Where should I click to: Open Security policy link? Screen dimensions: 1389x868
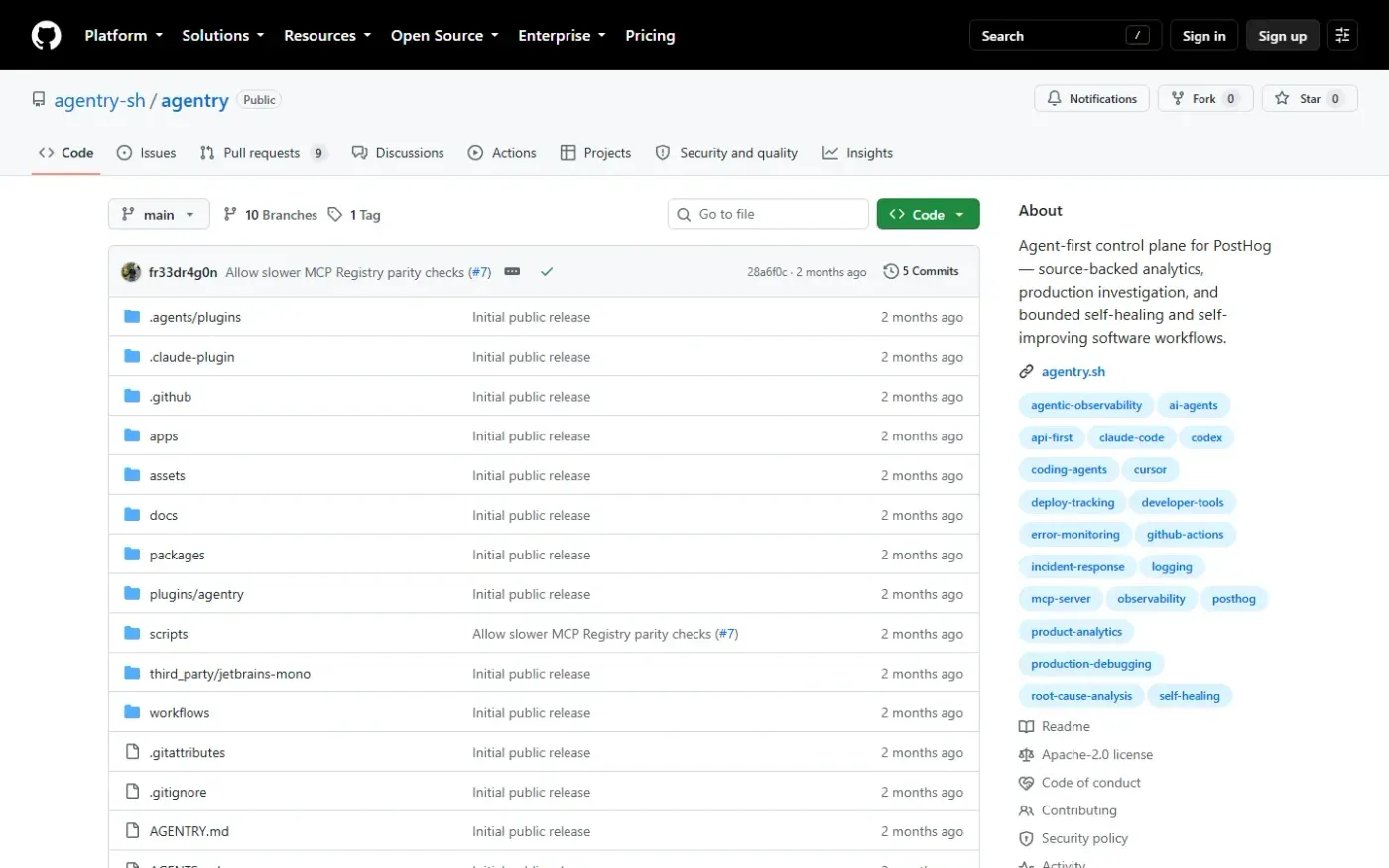pyautogui.click(x=1083, y=838)
